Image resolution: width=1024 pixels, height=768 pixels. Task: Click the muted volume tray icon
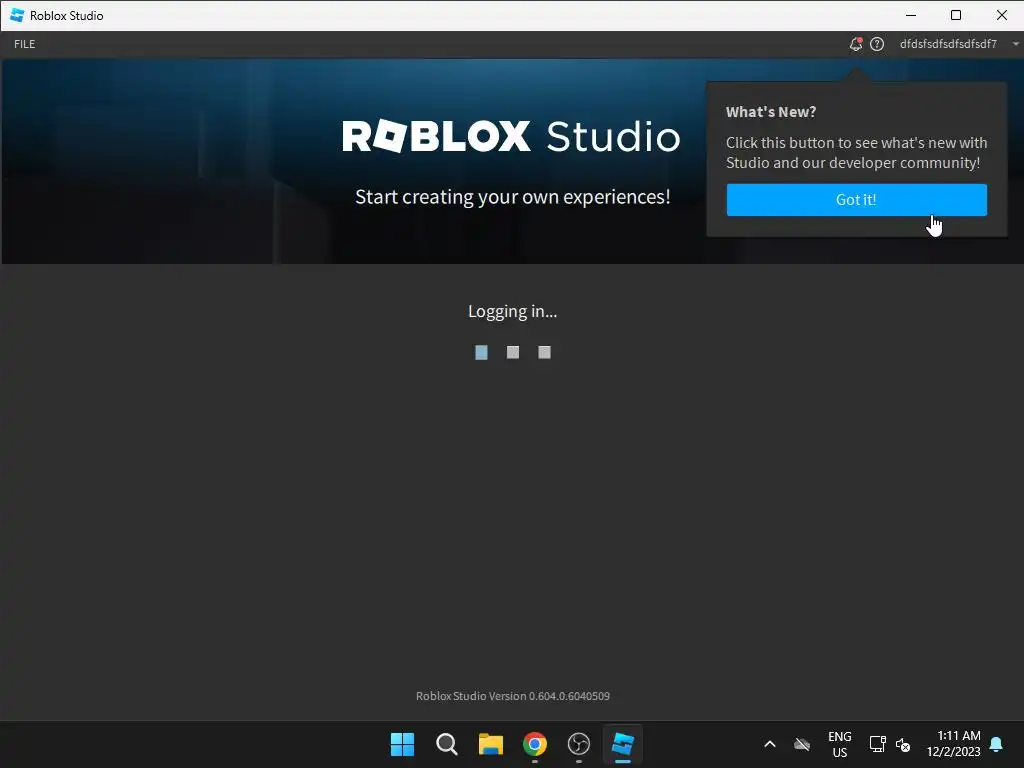pyautogui.click(x=903, y=744)
